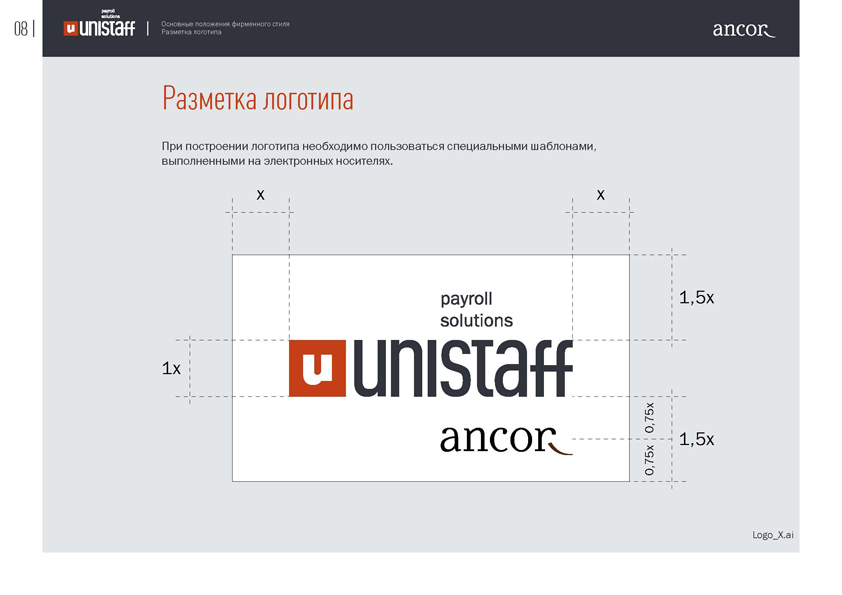This screenshot has width=842, height=595.
Task: Click the left 'x' label above diagram
Action: point(260,194)
